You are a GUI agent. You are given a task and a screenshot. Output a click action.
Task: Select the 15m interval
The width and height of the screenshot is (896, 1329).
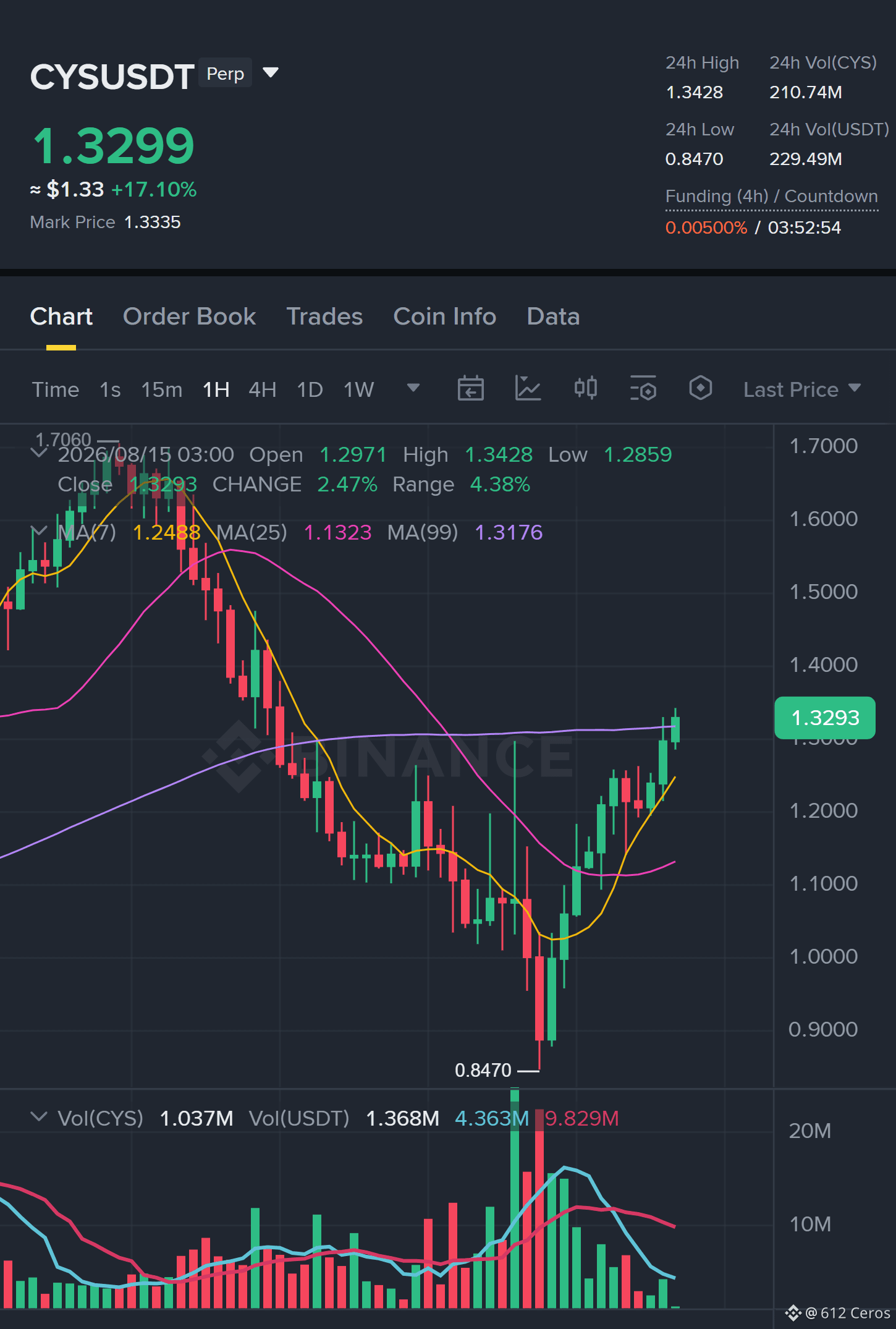(162, 389)
